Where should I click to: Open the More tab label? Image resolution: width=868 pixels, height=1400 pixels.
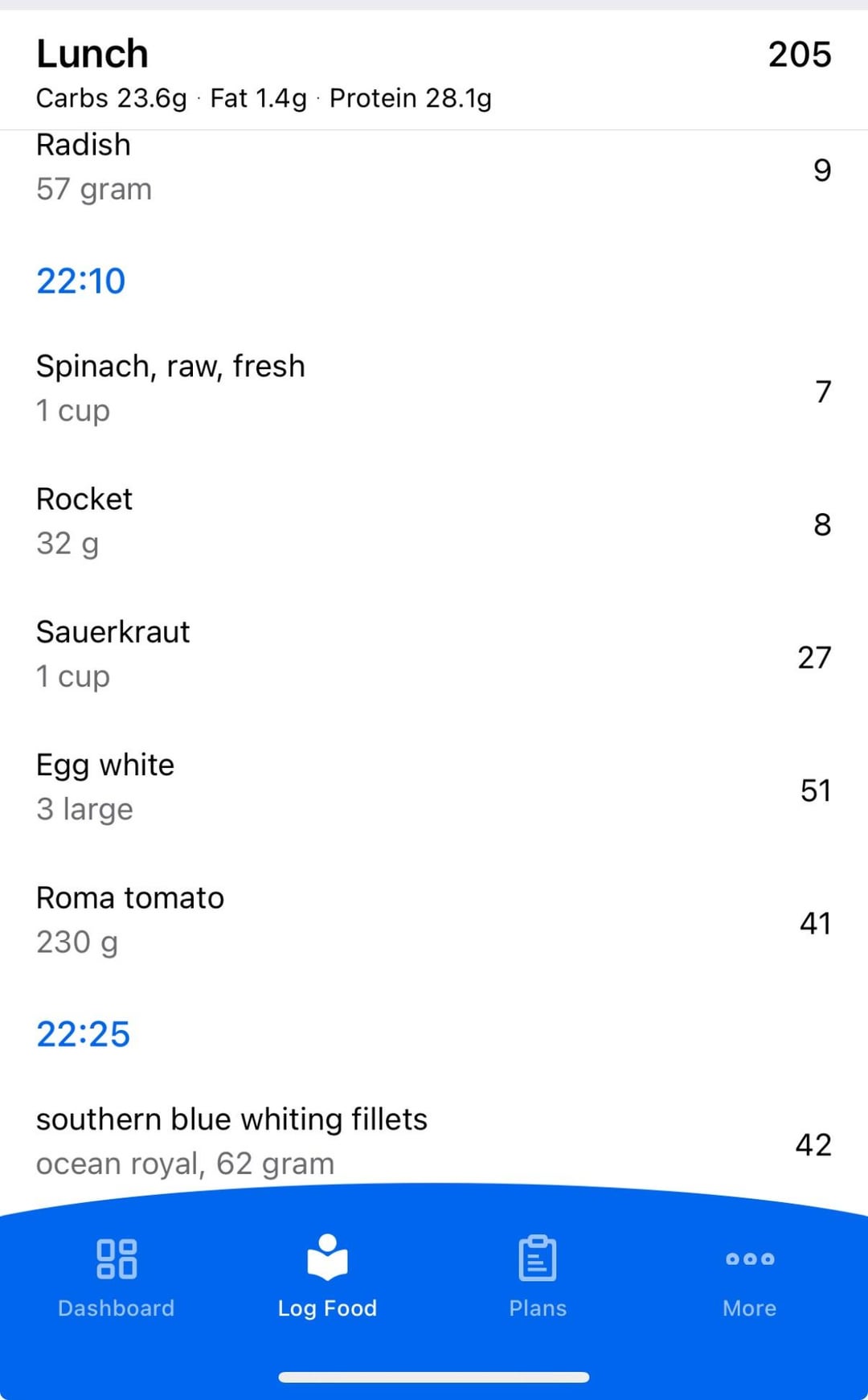pyautogui.click(x=749, y=1308)
